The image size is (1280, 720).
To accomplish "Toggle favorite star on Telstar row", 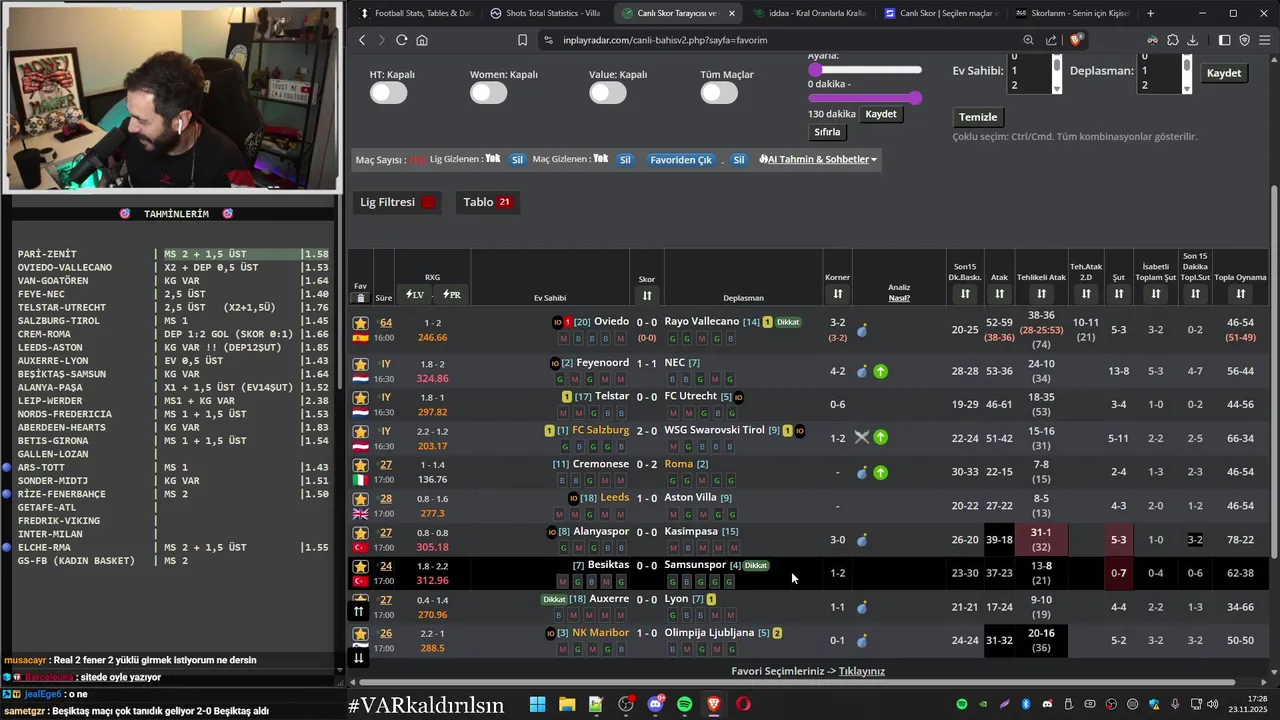I will coord(361,397).
